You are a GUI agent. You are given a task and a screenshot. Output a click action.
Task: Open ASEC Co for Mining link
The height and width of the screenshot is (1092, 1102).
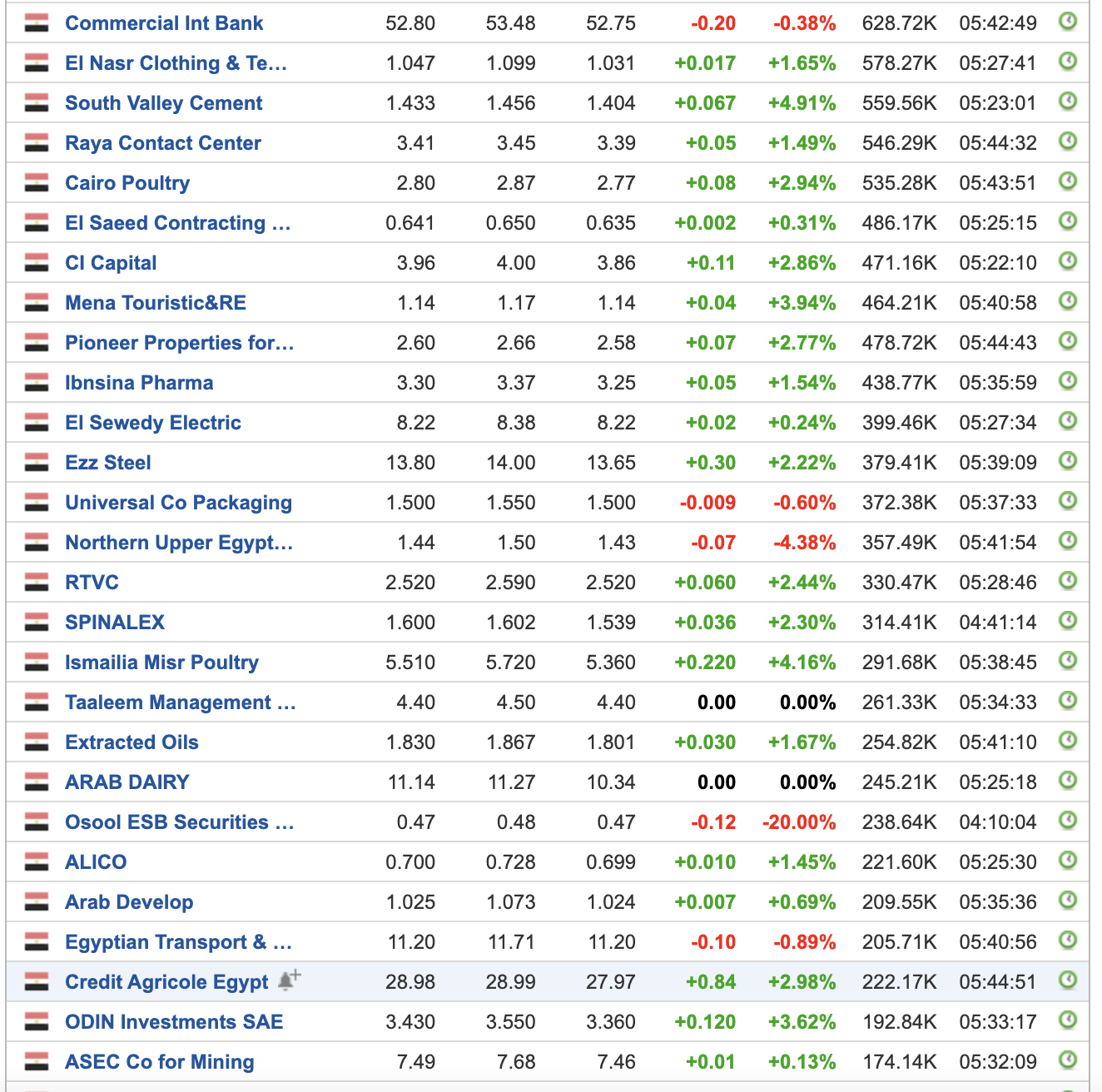click(160, 1062)
